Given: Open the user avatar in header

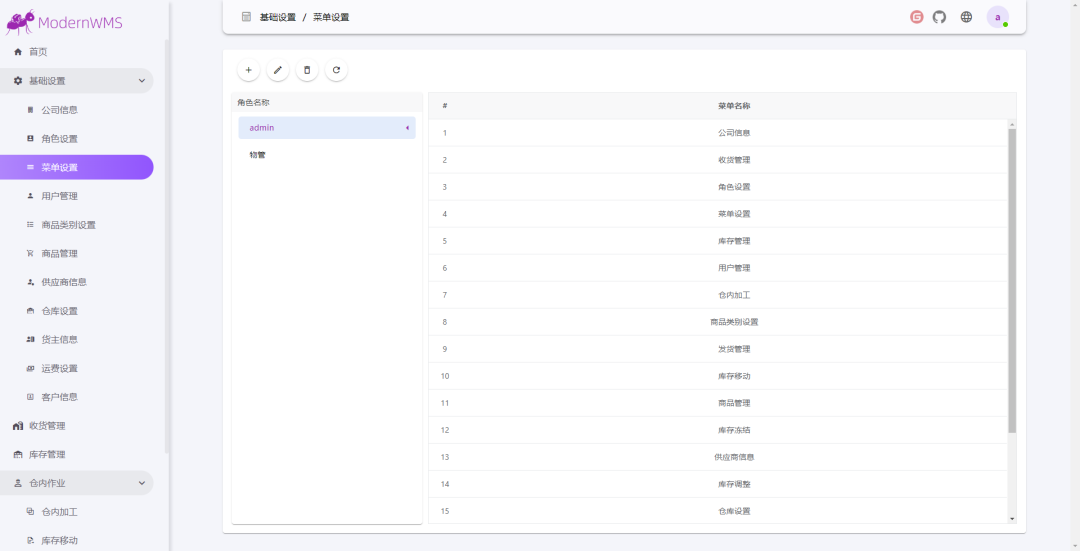Looking at the screenshot, I should click(x=997, y=17).
